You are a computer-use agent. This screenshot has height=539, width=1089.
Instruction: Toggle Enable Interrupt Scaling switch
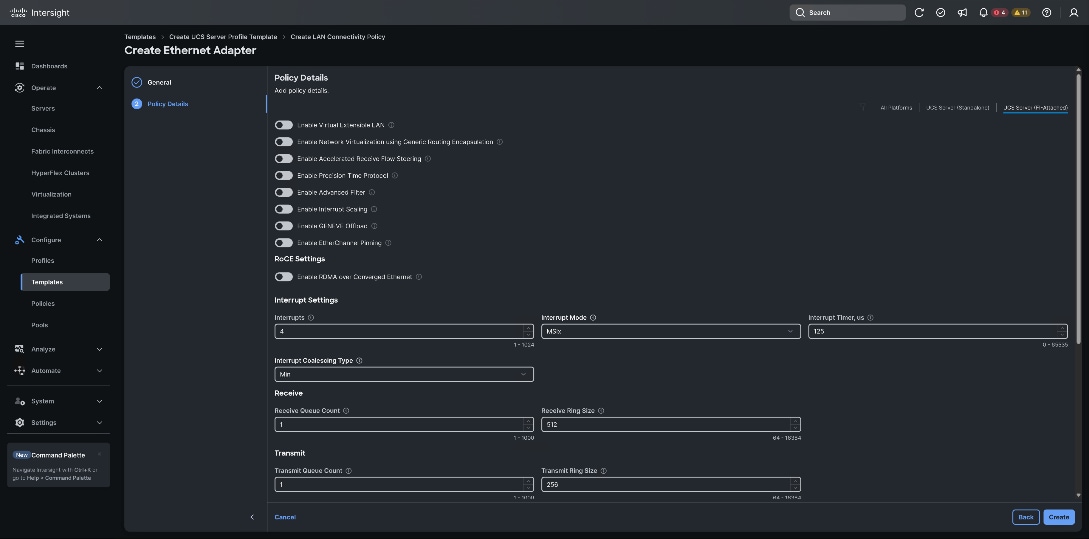pos(283,209)
